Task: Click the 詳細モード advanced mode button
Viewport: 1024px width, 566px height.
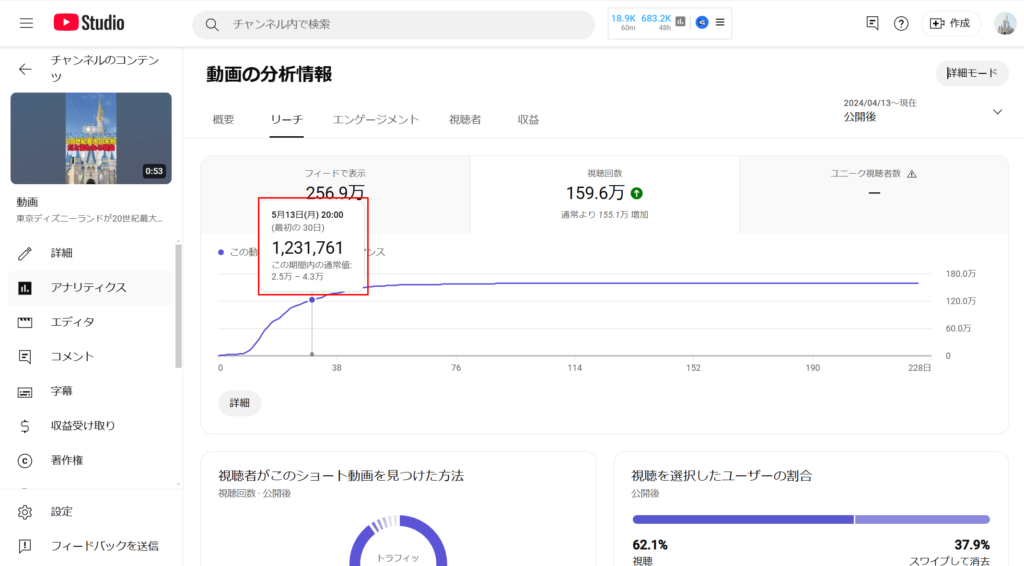Action: (972, 74)
